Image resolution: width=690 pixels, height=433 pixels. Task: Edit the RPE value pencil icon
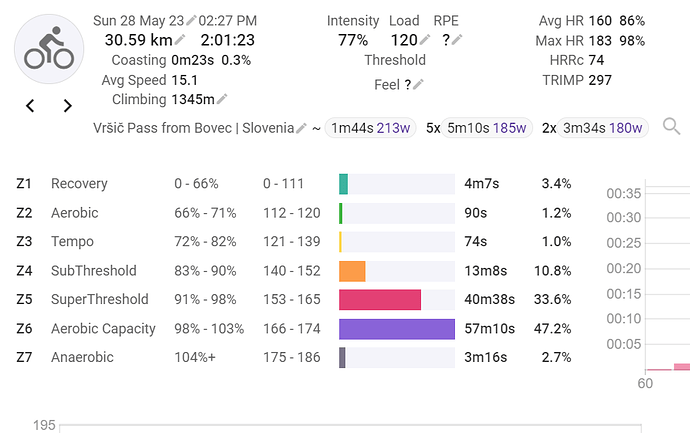point(458,41)
